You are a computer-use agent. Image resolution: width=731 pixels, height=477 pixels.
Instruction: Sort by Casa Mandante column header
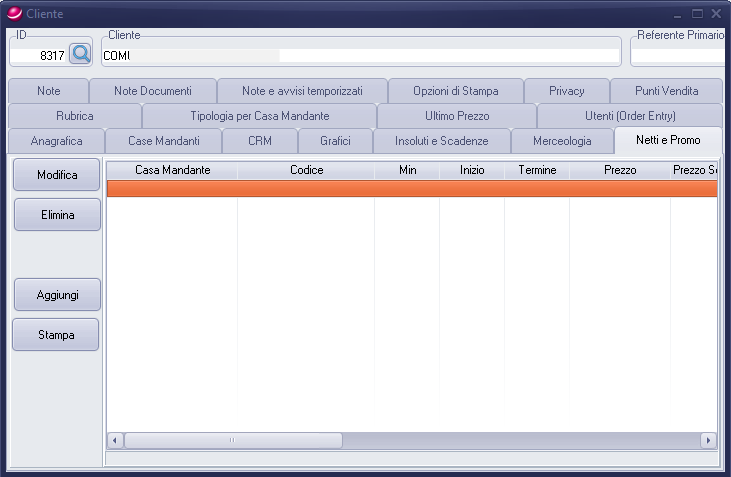[172, 170]
